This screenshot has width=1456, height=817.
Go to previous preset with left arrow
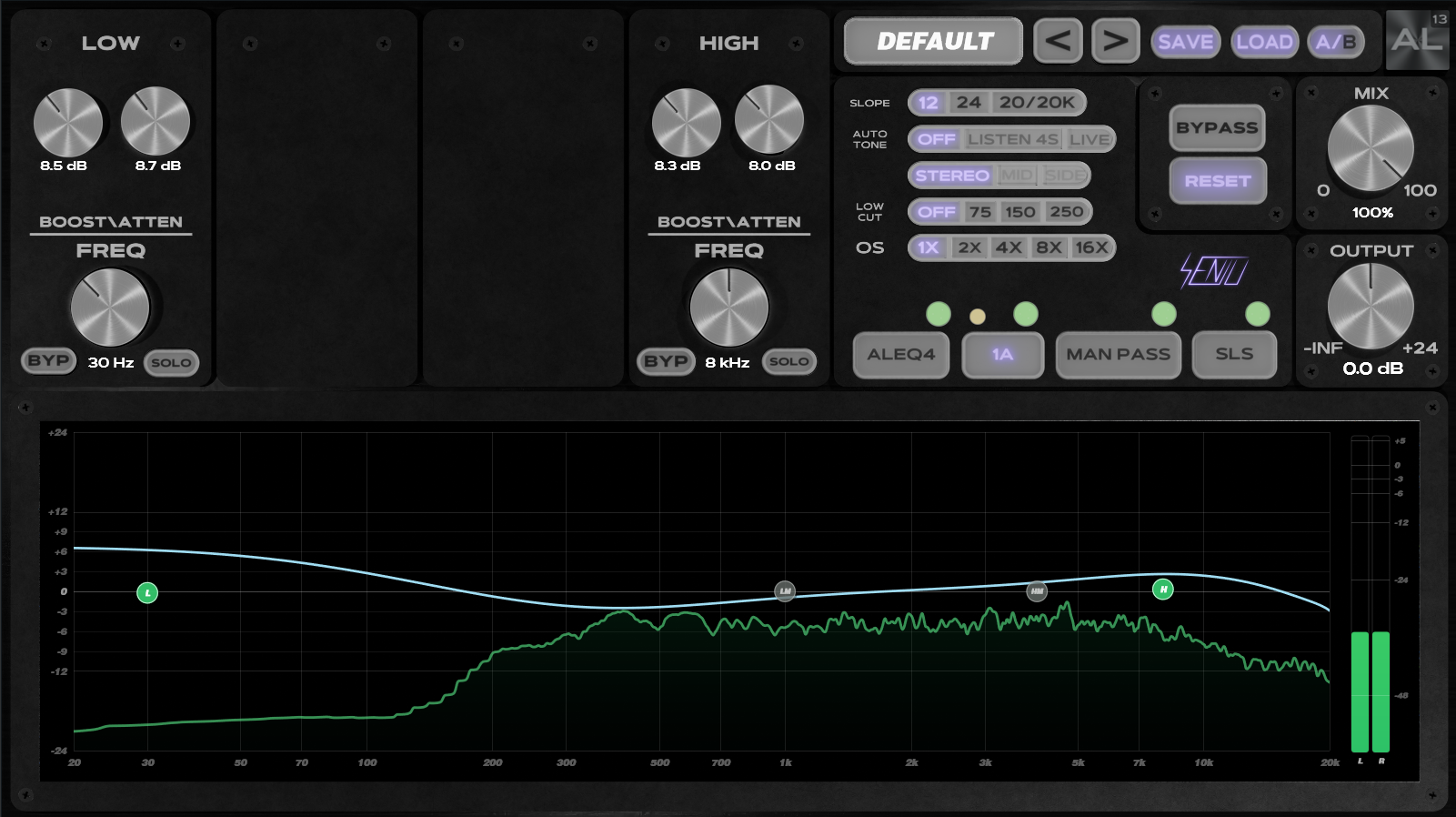1058,41
